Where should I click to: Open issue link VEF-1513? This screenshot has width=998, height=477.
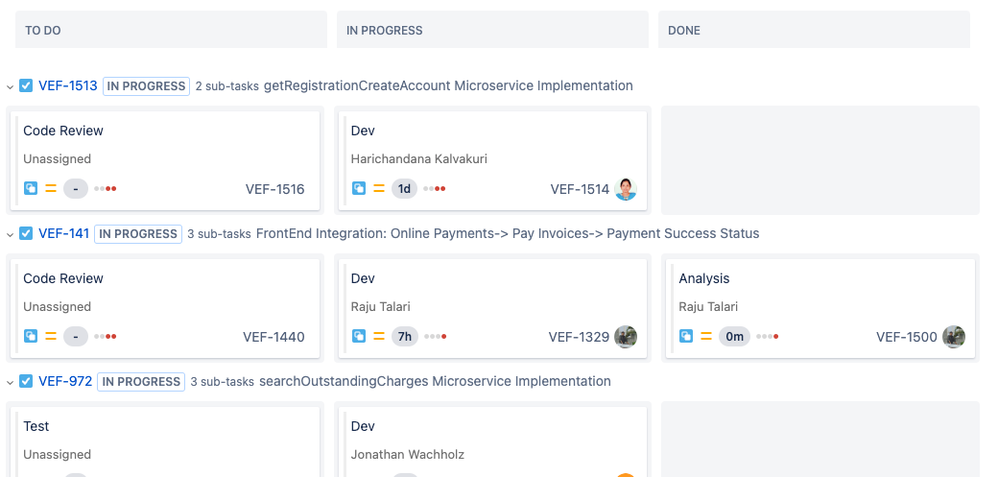pos(67,85)
